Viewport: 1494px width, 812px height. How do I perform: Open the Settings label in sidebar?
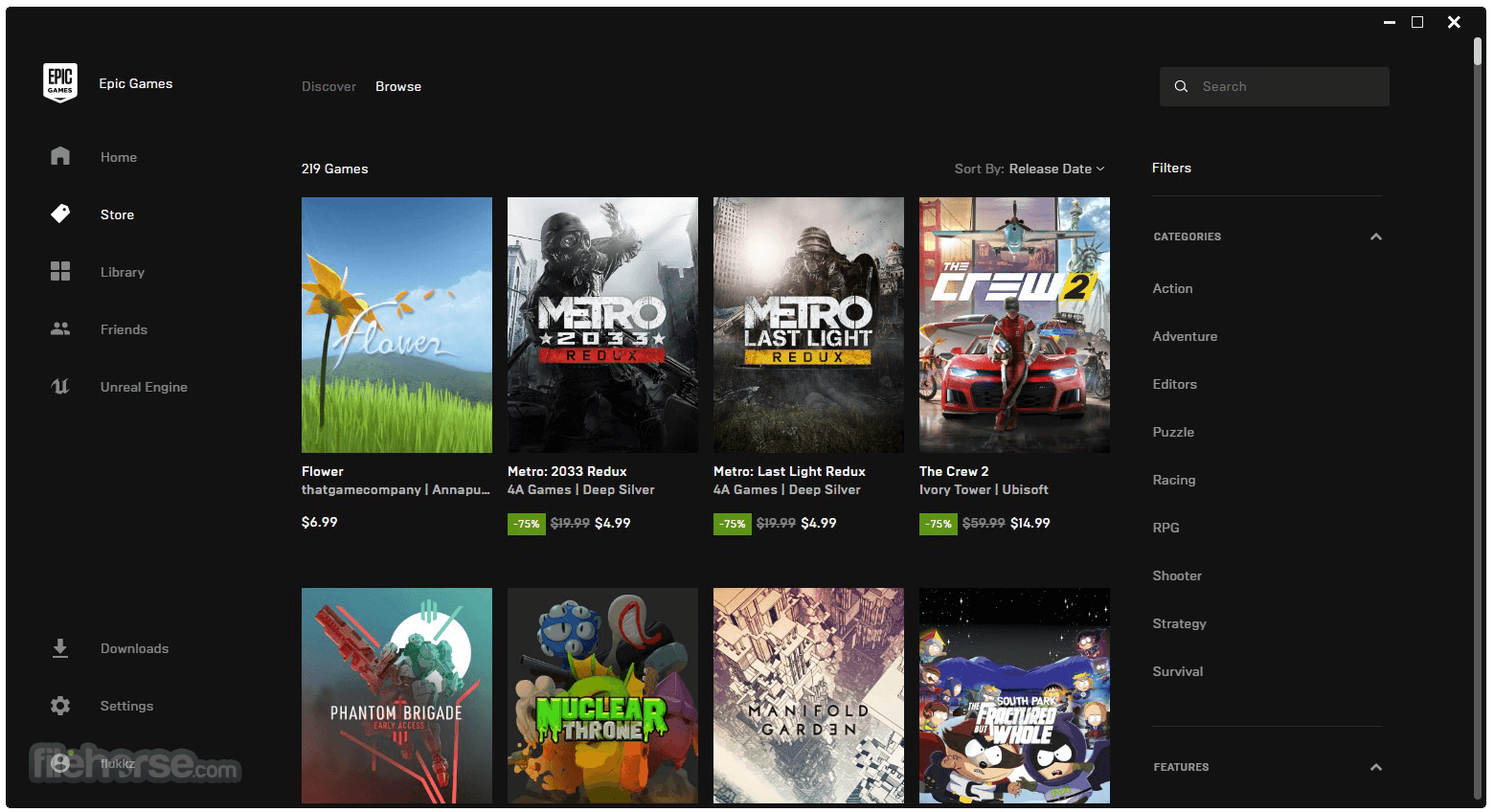pos(126,706)
